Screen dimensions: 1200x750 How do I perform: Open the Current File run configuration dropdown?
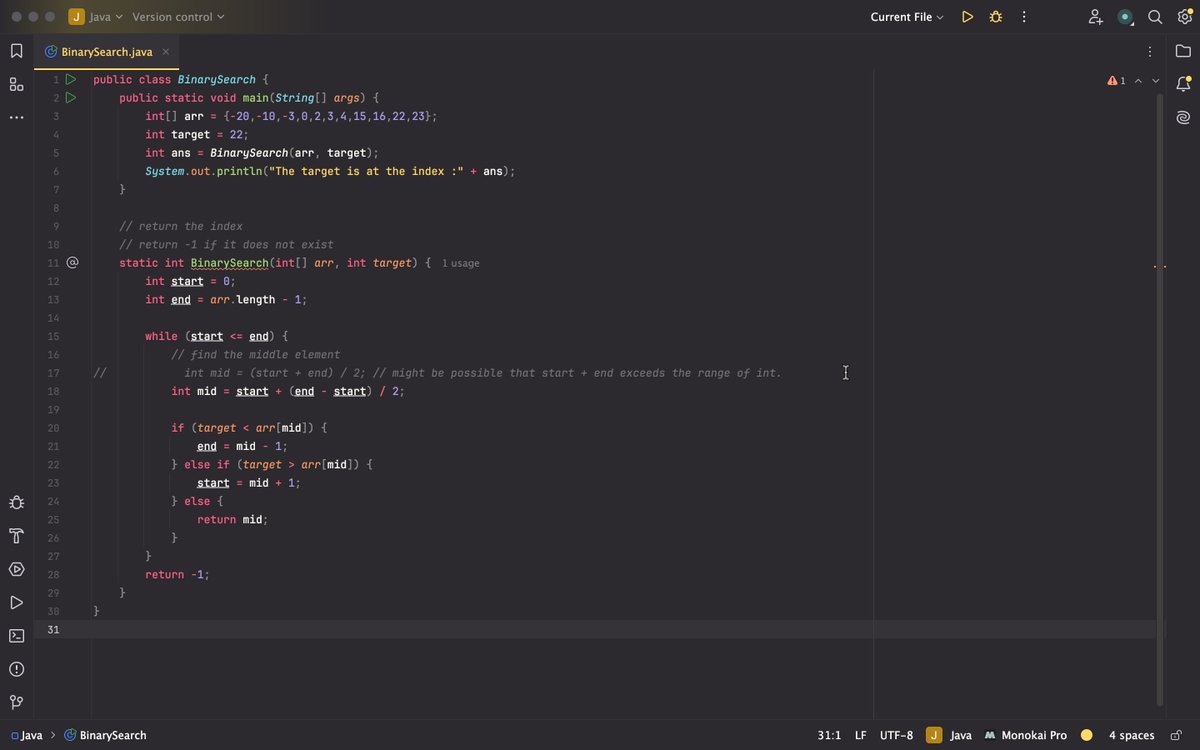pos(907,17)
